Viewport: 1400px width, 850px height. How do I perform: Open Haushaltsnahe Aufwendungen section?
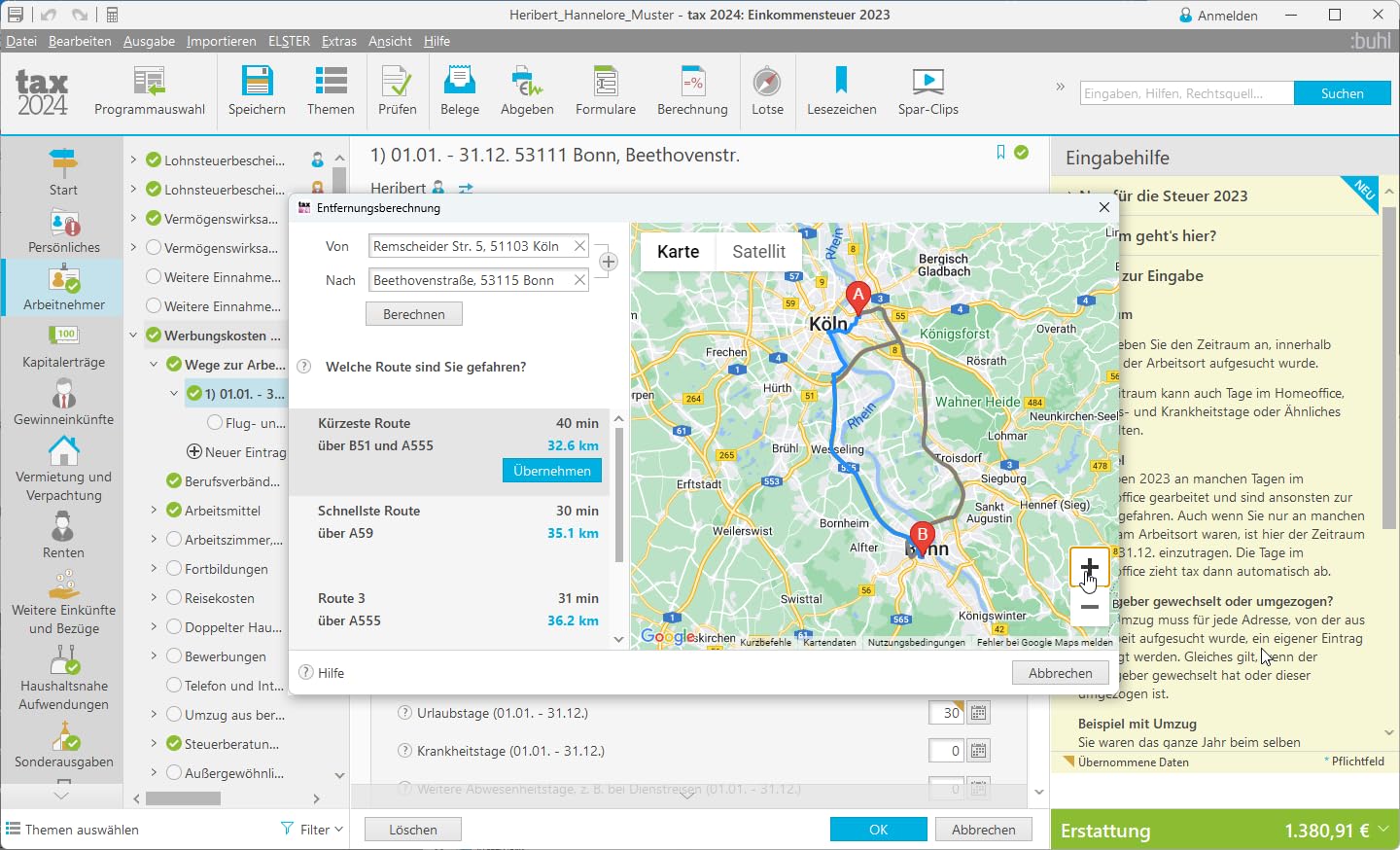[64, 679]
